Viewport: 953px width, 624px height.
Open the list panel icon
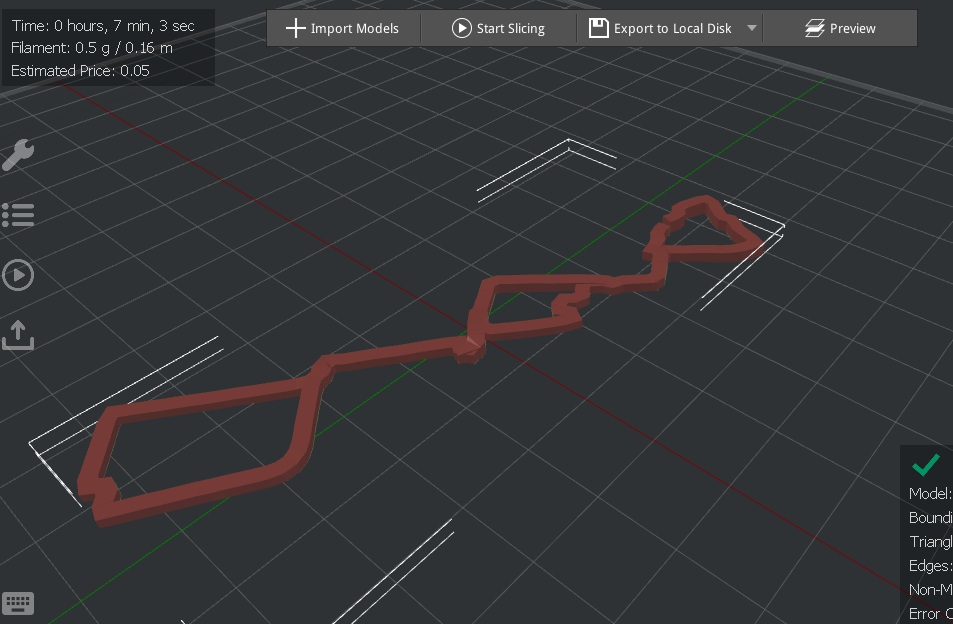point(18,215)
